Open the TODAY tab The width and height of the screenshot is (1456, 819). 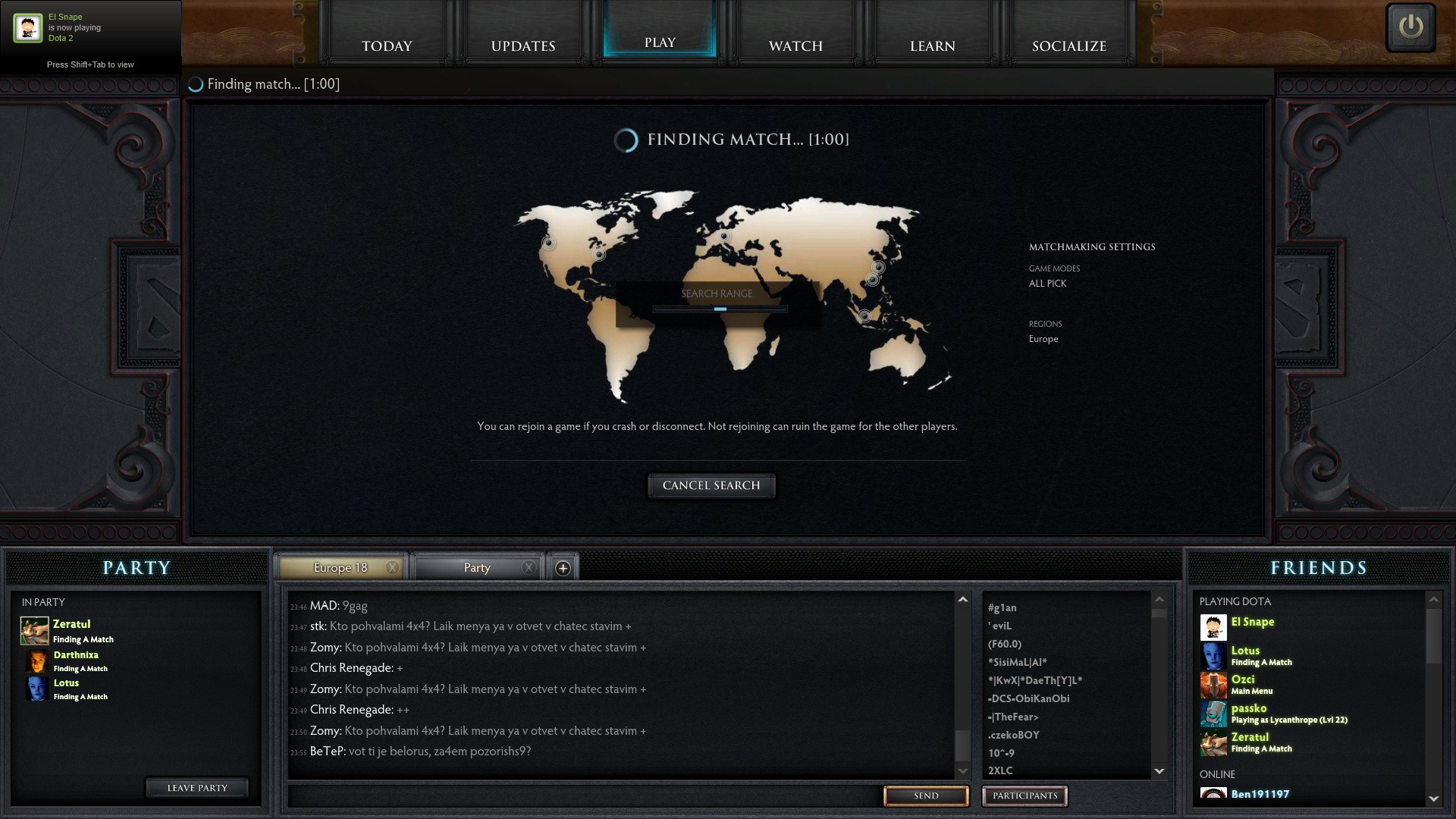pyautogui.click(x=387, y=45)
